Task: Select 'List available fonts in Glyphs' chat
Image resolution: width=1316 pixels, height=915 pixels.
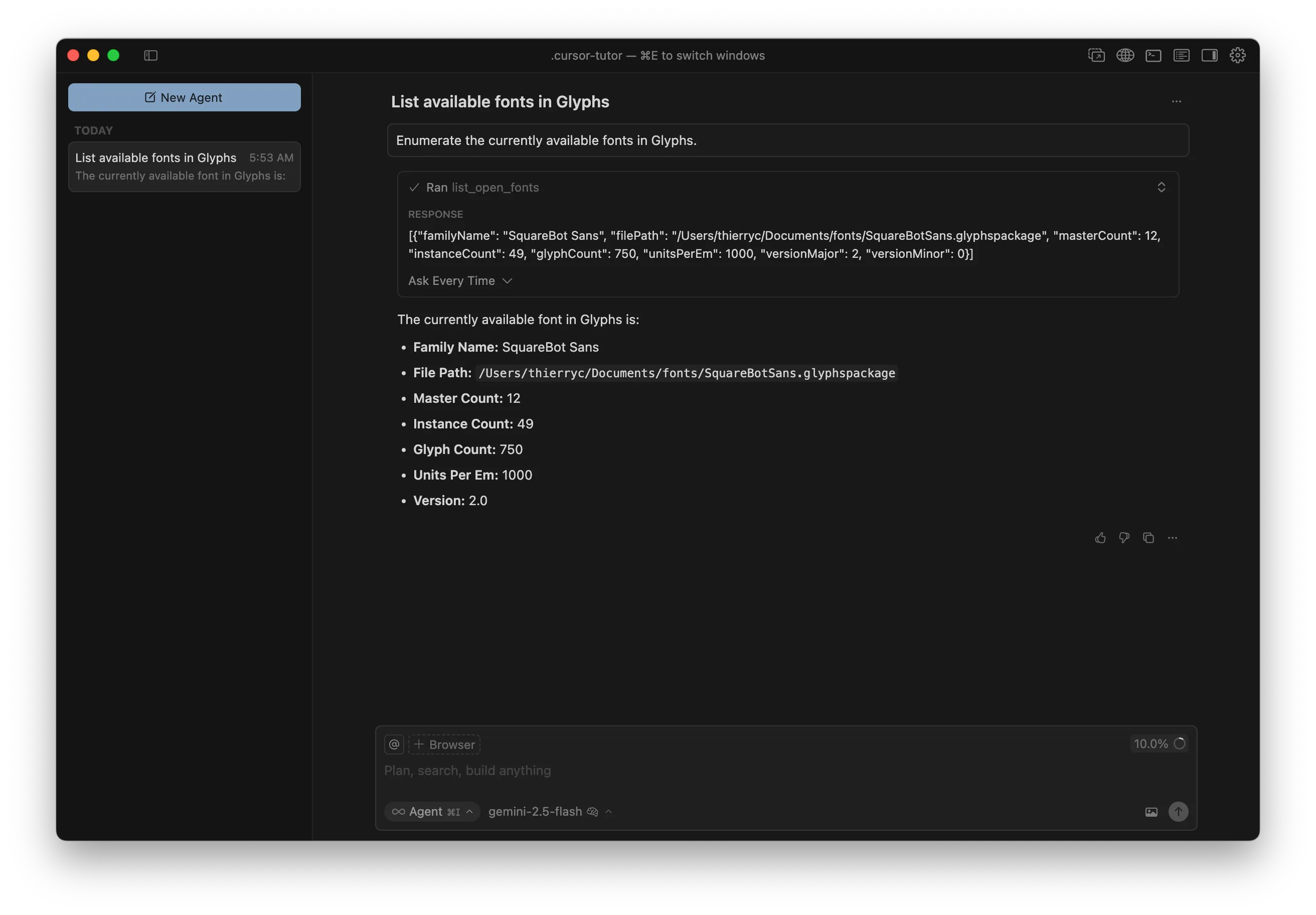Action: (x=184, y=166)
